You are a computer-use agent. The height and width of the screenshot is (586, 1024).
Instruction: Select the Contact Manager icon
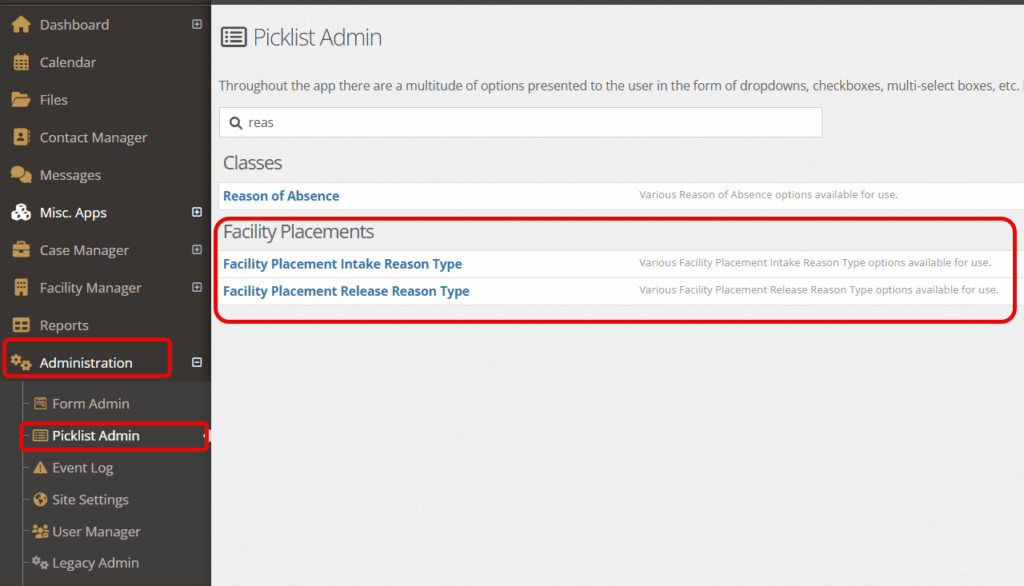[21, 137]
